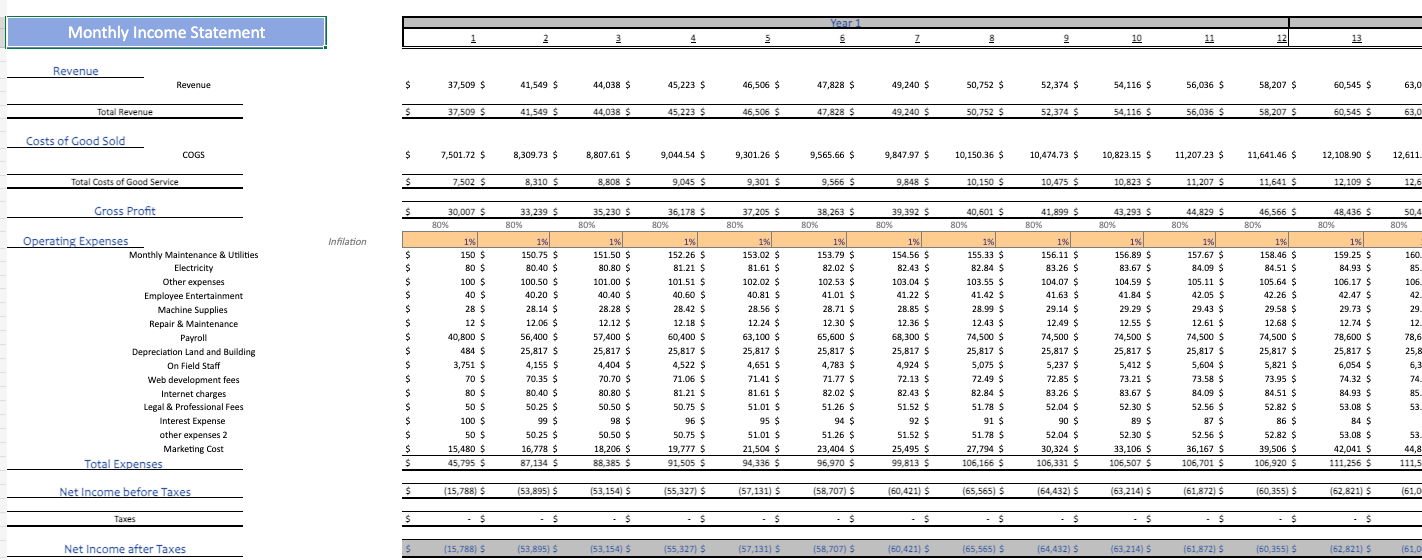Viewport: 1422px width, 560px height.
Task: Select the Interest Expense row label
Action: [x=193, y=421]
